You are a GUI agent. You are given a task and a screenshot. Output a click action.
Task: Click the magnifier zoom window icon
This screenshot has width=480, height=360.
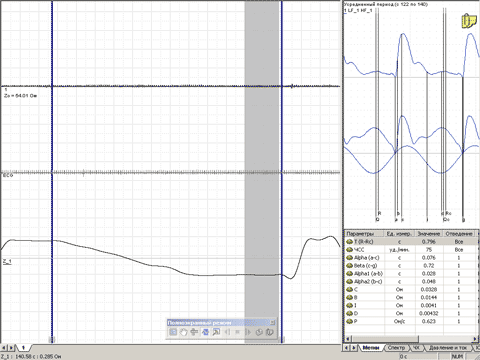(x=216, y=332)
